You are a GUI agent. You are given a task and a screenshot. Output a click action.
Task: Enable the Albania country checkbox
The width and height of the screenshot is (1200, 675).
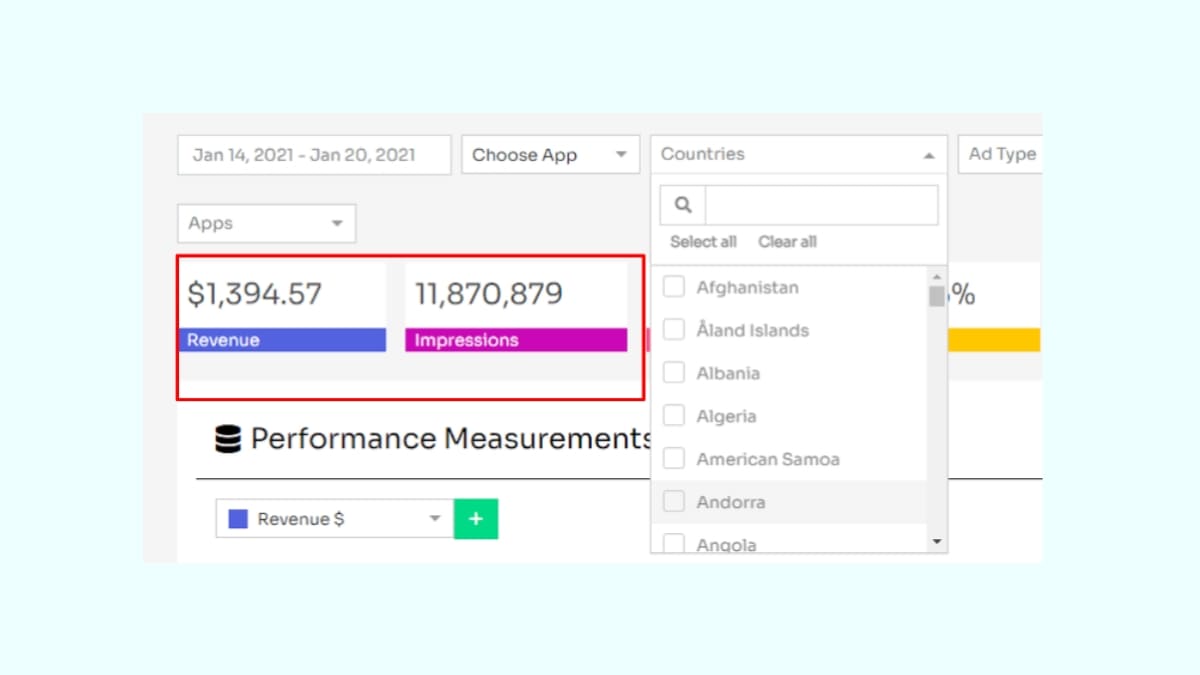tap(675, 373)
